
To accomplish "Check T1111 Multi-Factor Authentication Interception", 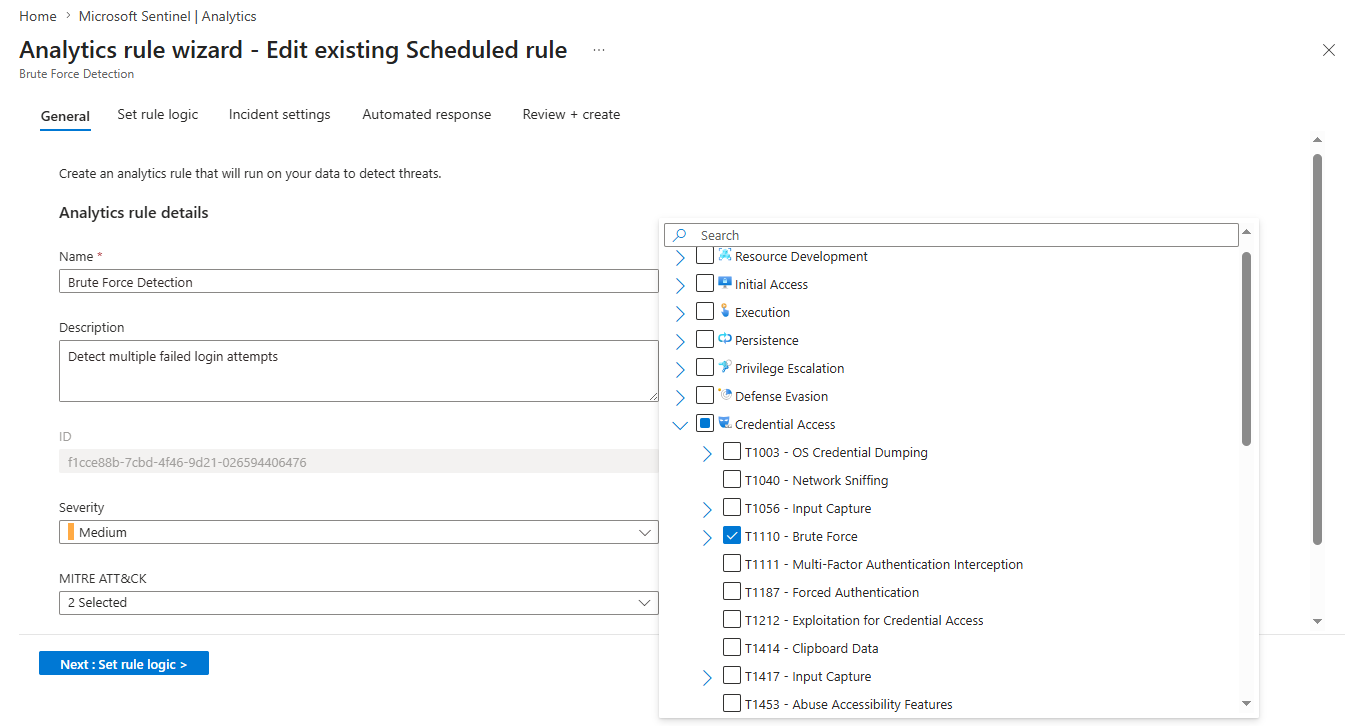I will point(732,564).
